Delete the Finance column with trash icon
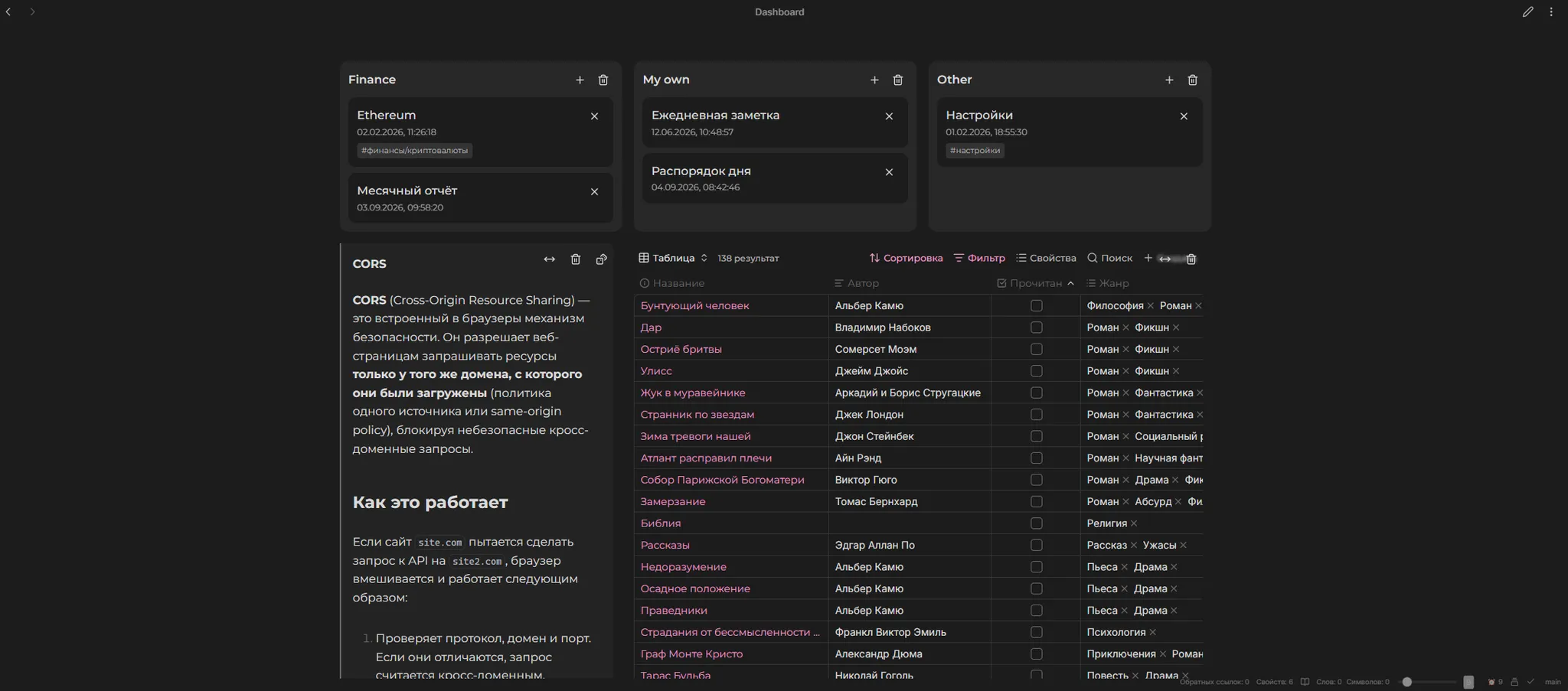1568x691 pixels. 603,80
